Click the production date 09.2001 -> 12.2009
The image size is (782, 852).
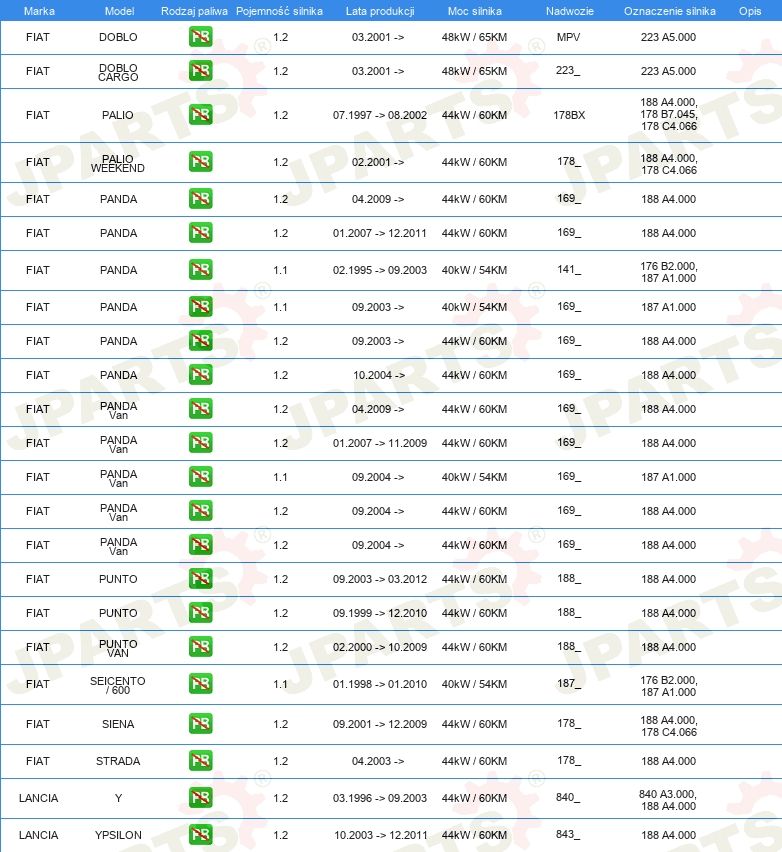pos(380,724)
